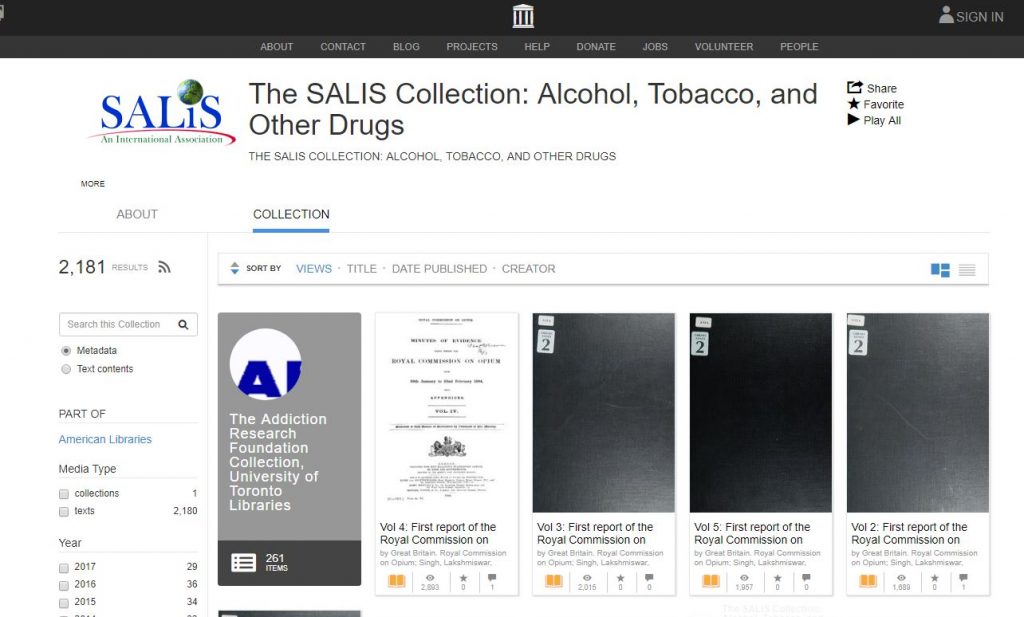Open the Vol 2 First report title link
The width and height of the screenshot is (1024, 617).
pos(909,533)
